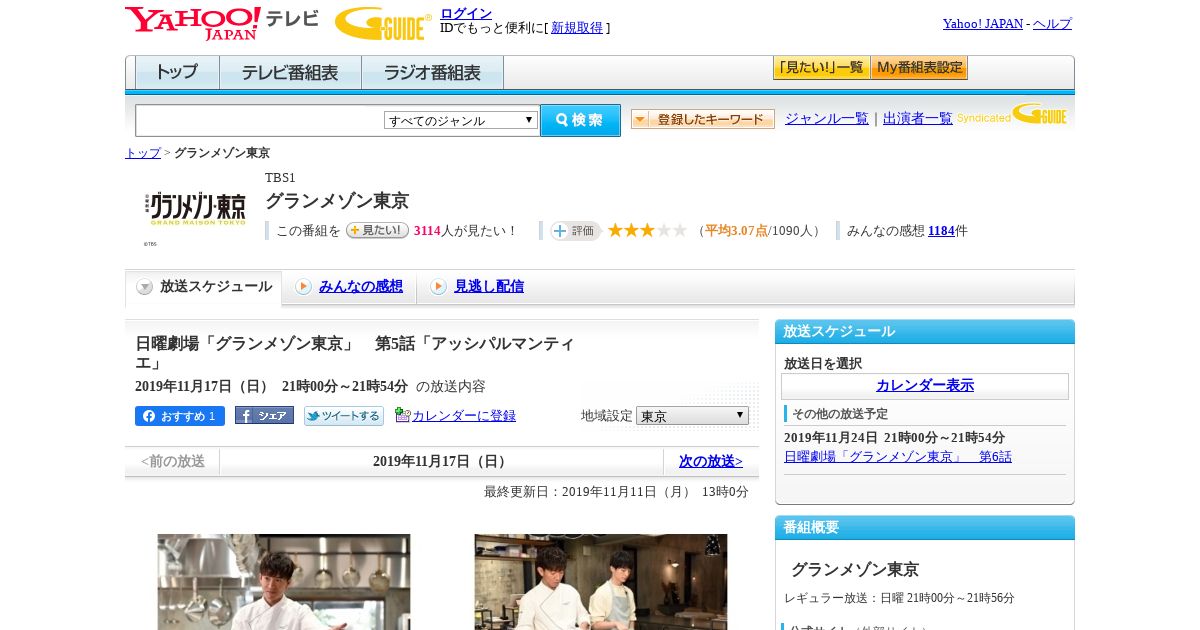Click the arrow icon beside 放送スケジュール
The image size is (1200, 630).
(x=145, y=287)
